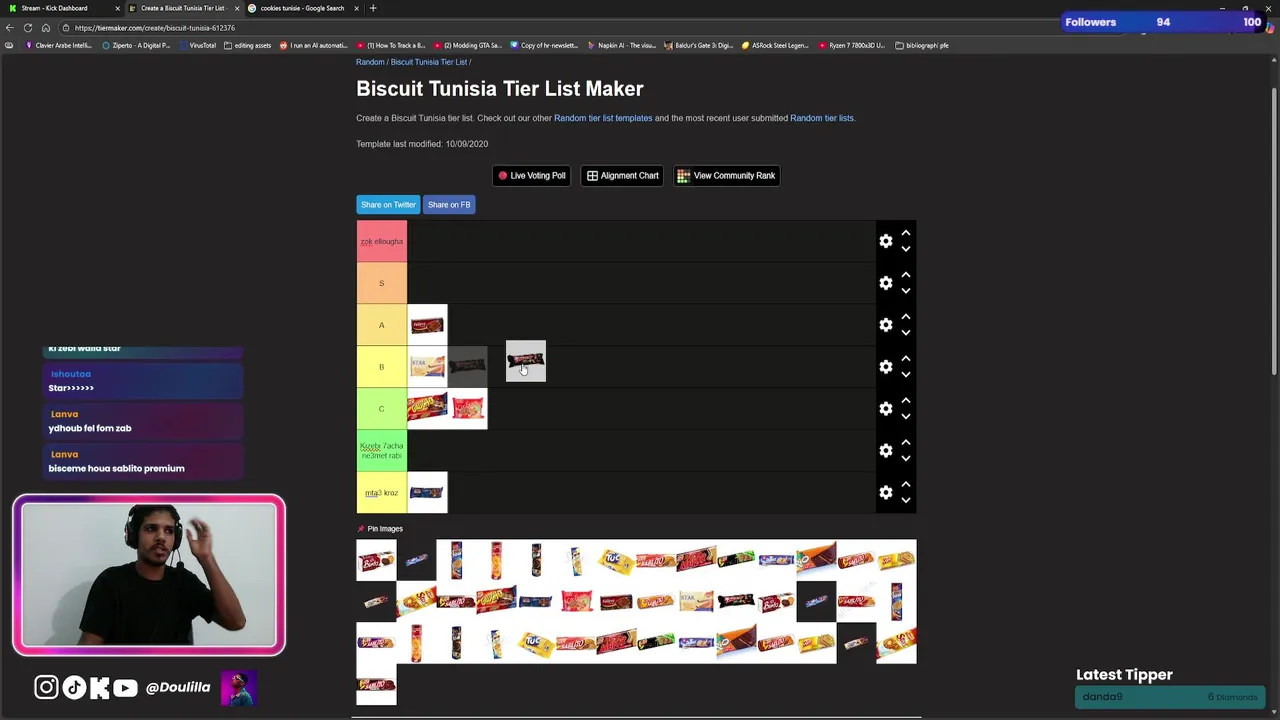
Task: Open the Random tier lists link
Action: pyautogui.click(x=822, y=118)
